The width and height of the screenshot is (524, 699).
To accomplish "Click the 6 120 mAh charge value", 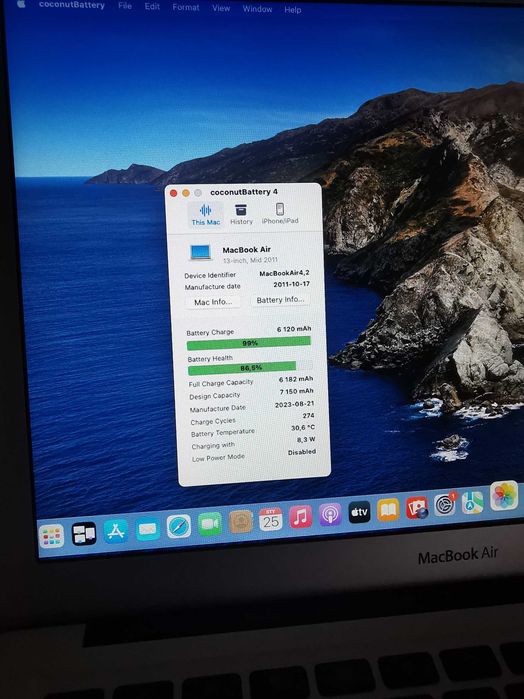I will tap(294, 329).
